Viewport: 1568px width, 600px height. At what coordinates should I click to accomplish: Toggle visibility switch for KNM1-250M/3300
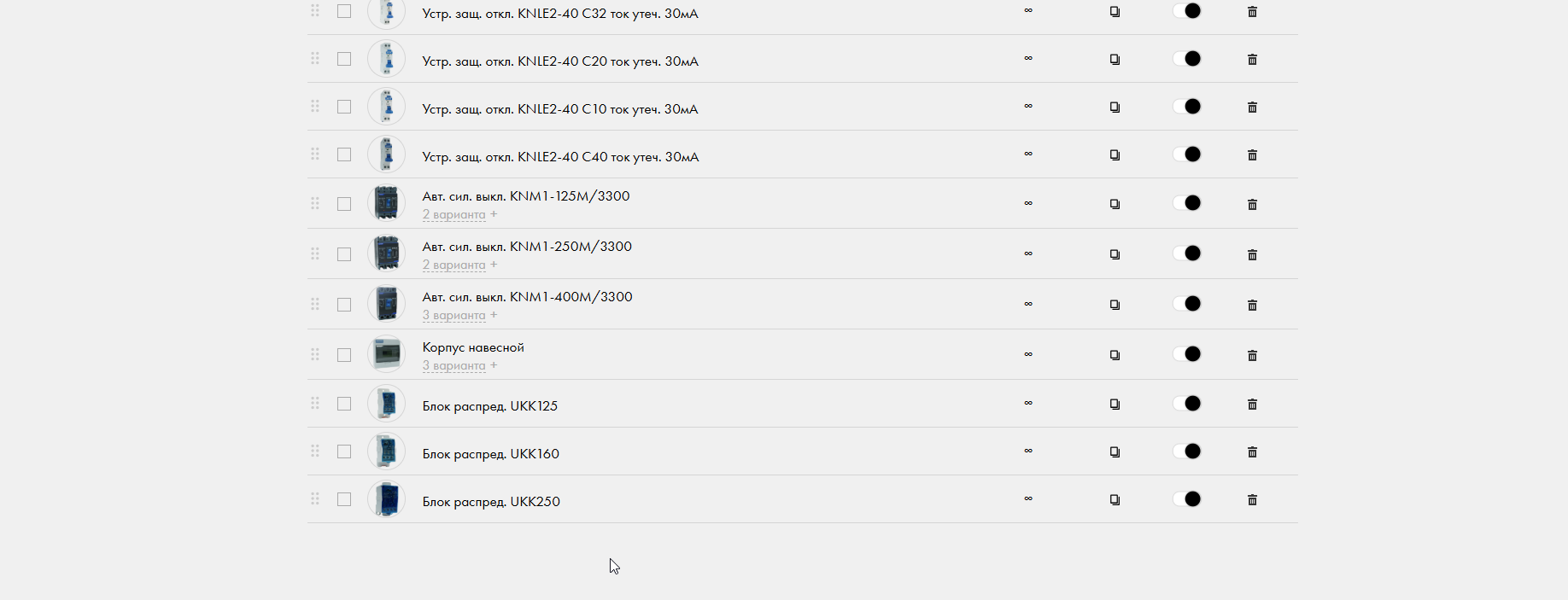click(x=1187, y=253)
